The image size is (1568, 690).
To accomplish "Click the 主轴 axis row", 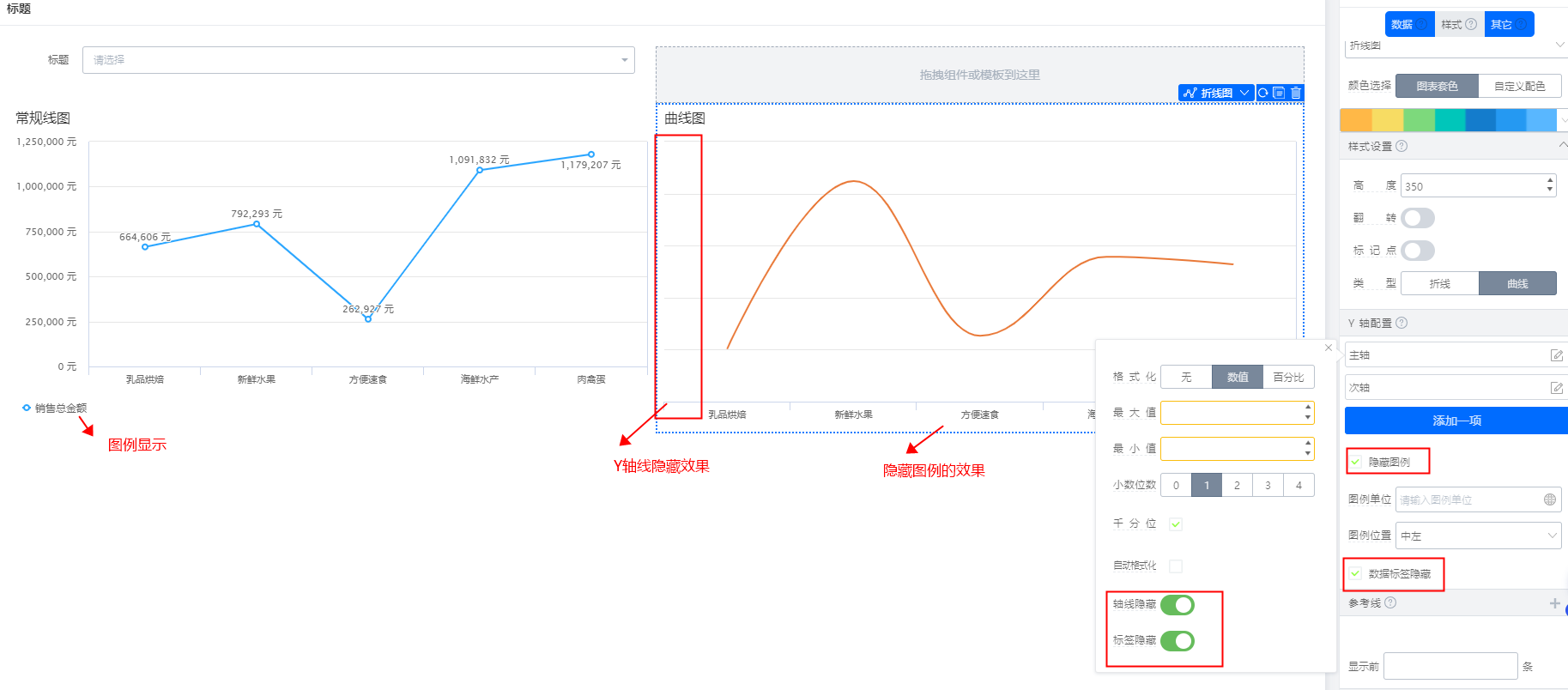I will coord(1456,354).
